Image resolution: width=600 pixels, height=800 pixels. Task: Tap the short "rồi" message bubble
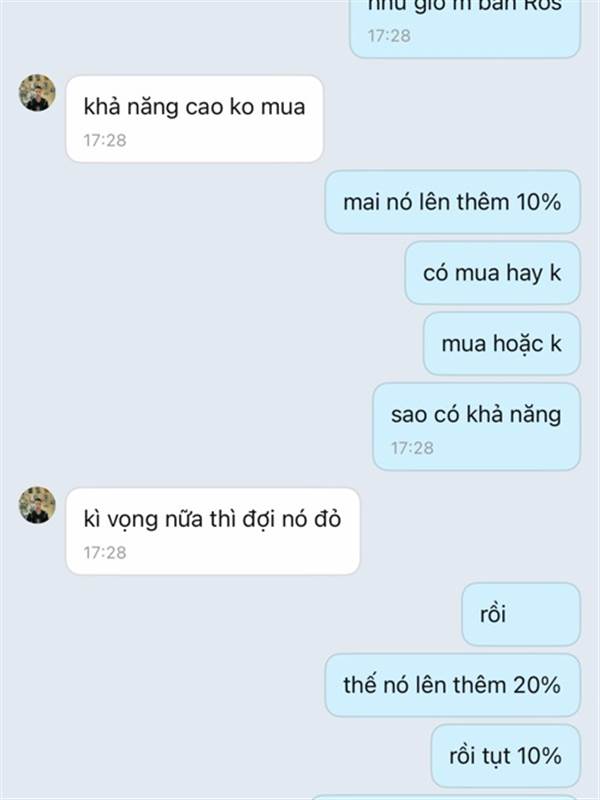(x=521, y=614)
